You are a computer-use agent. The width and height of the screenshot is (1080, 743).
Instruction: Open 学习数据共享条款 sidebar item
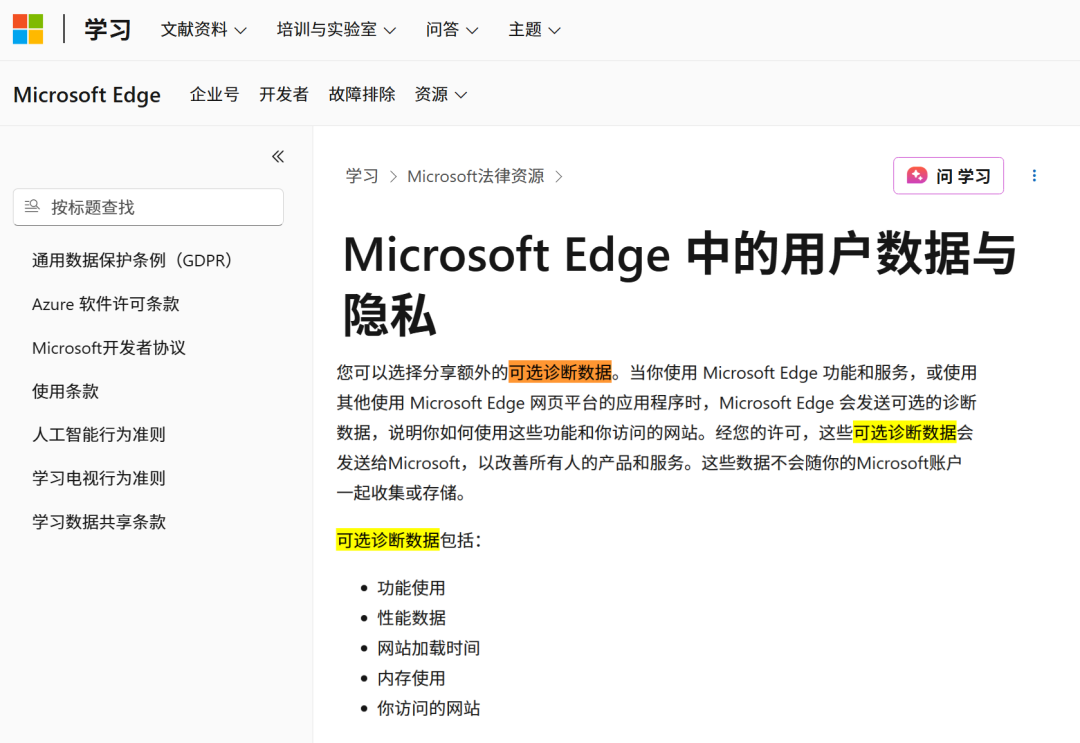point(98,521)
